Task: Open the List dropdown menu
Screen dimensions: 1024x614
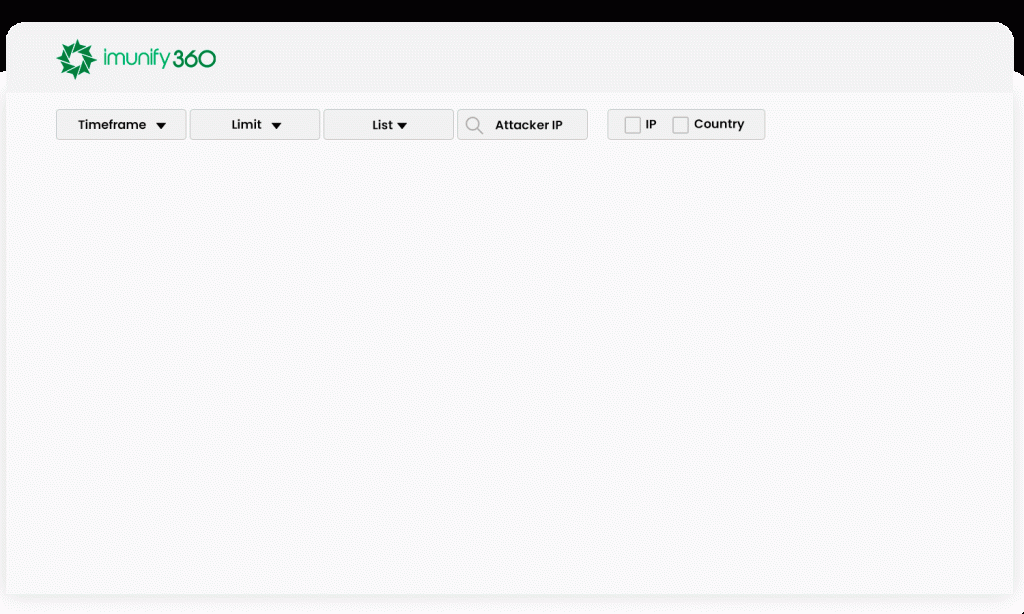Action: pos(388,125)
